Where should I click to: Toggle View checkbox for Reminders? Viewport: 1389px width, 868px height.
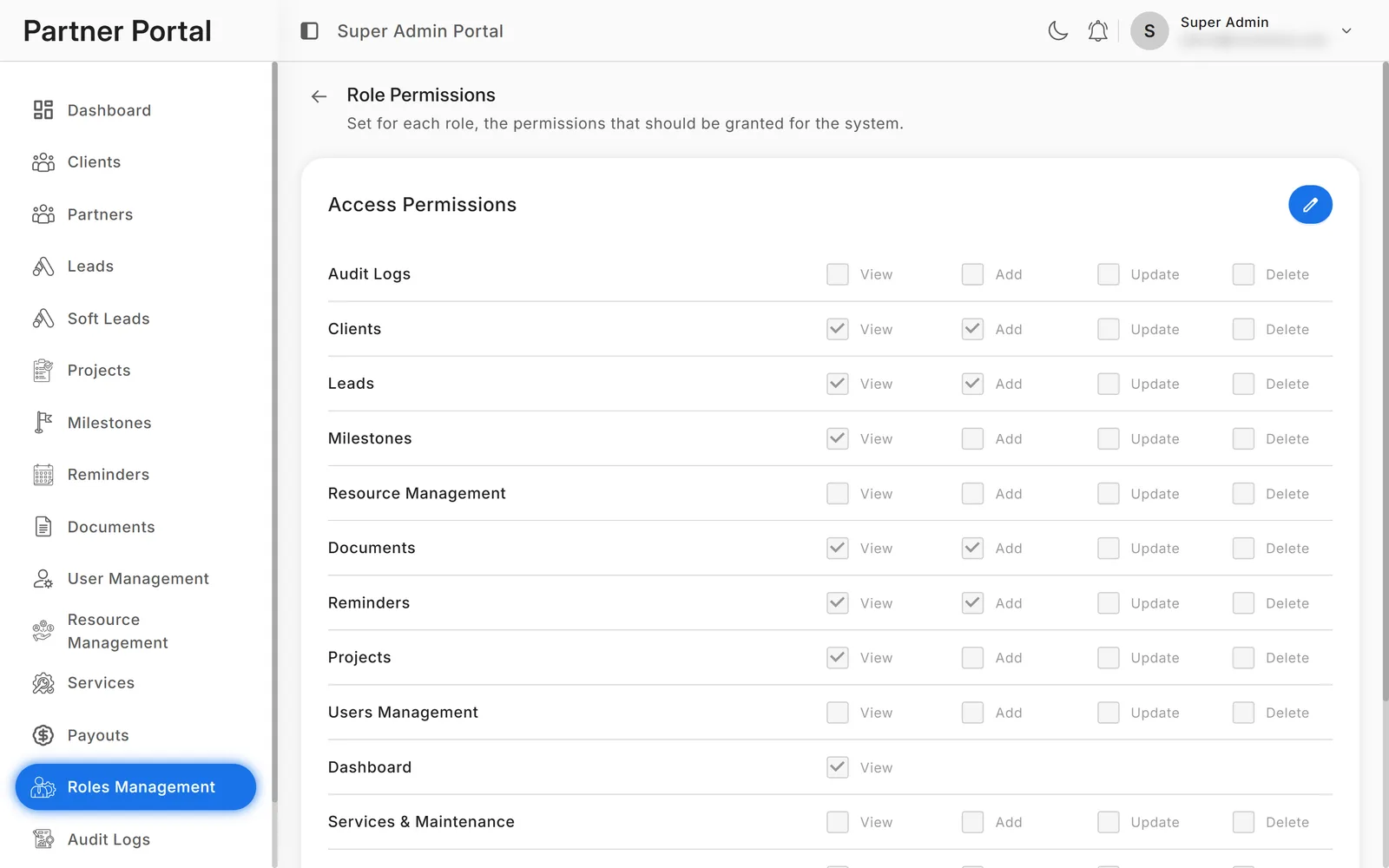(838, 602)
